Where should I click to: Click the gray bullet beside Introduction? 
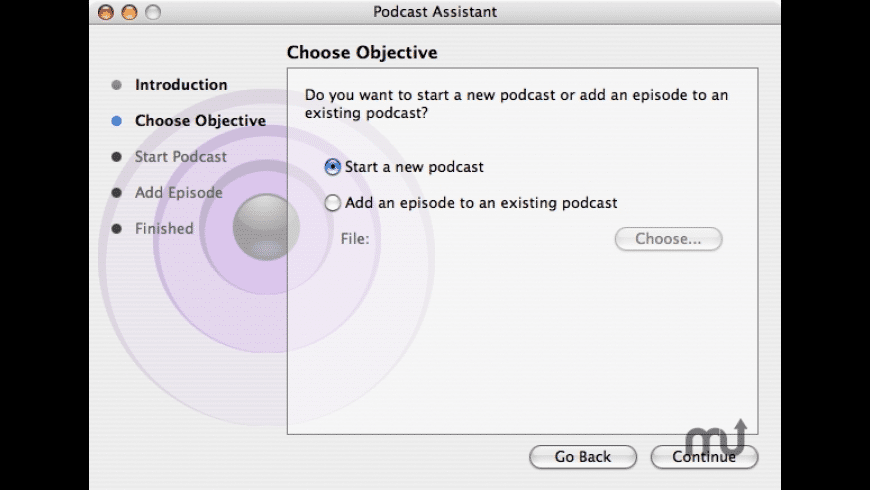click(117, 85)
